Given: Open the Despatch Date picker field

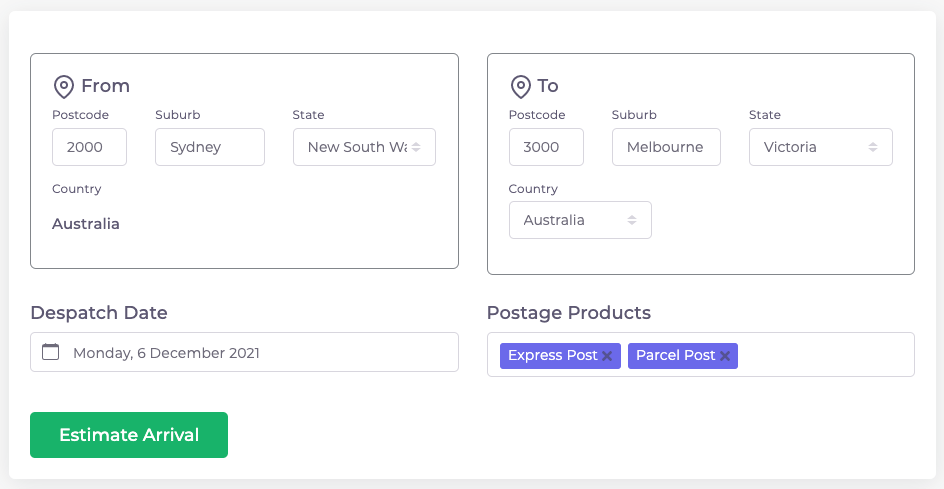Looking at the screenshot, I should [244, 352].
